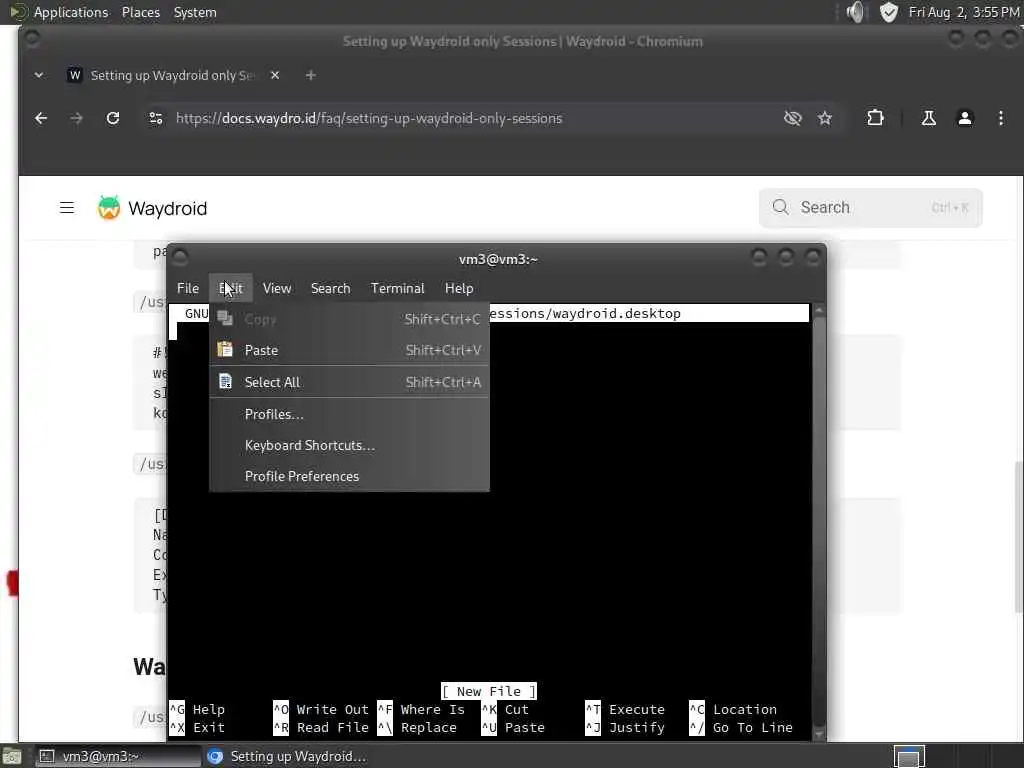Image resolution: width=1024 pixels, height=768 pixels.
Task: Click the Go To Line nano shortcut
Action: [x=741, y=728]
